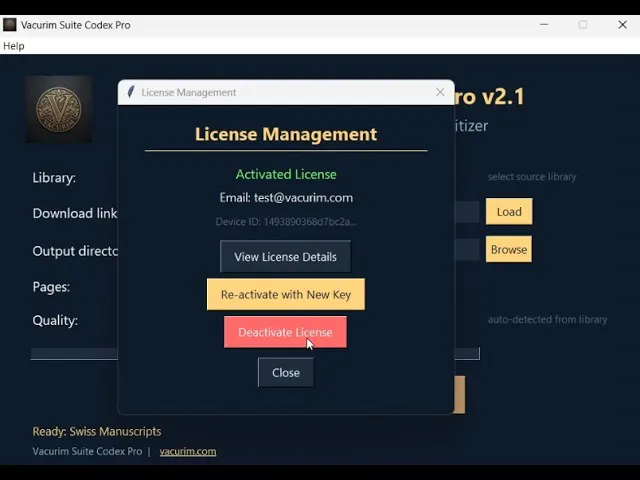Open the vacurim.com link
This screenshot has height=480, width=640.
tap(188, 451)
